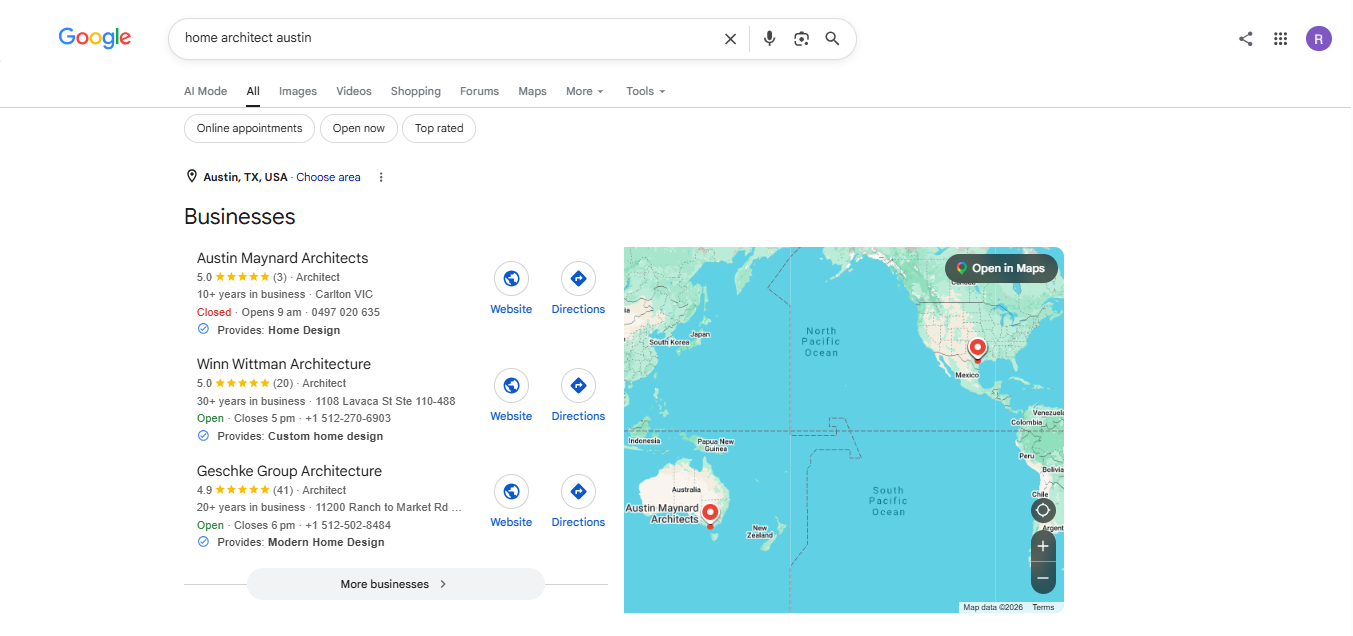Screen dimensions: 1353x636
Task: Expand the Tools dropdown
Action: 645,91
